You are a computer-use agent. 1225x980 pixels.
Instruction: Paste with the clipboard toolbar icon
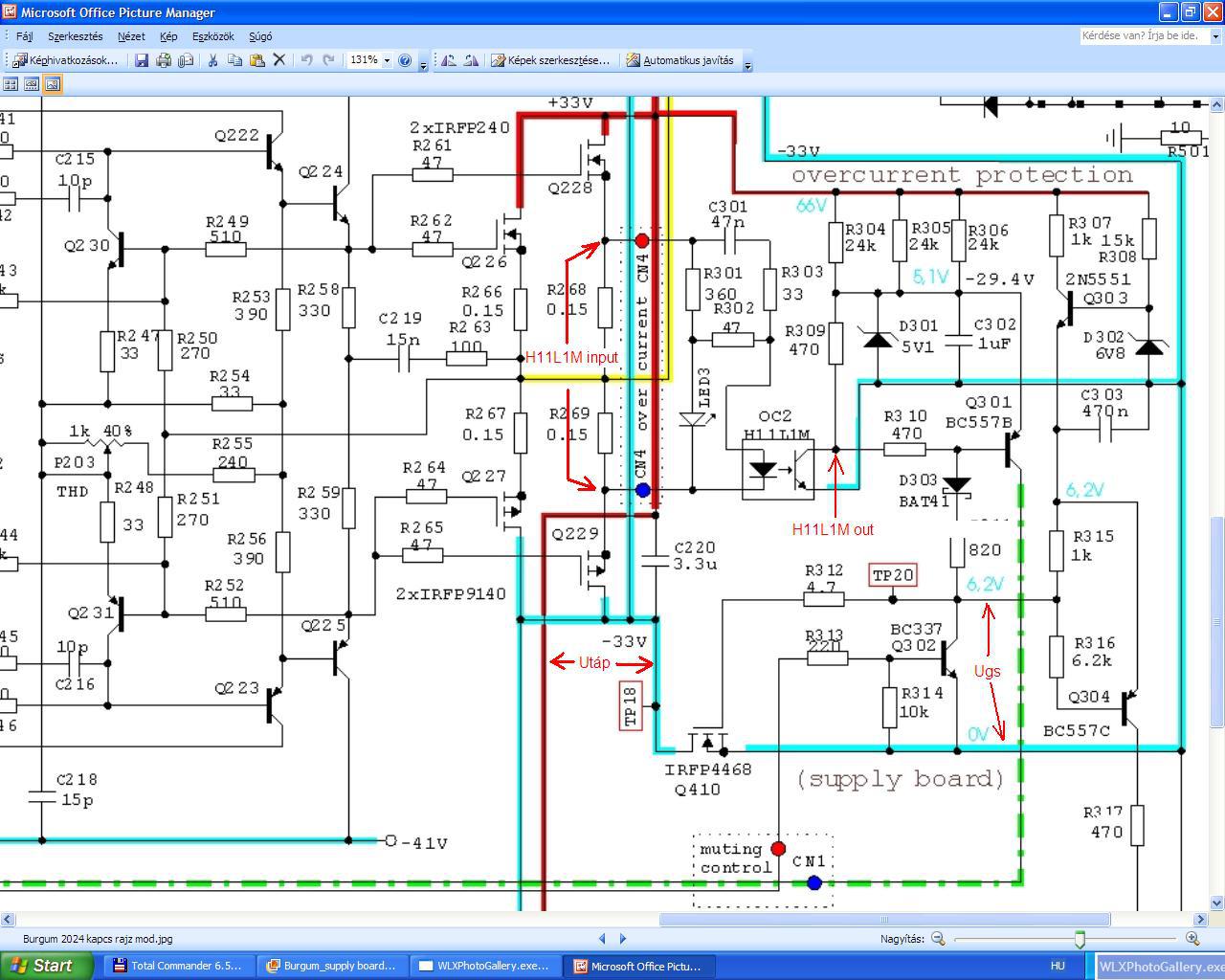(x=256, y=60)
